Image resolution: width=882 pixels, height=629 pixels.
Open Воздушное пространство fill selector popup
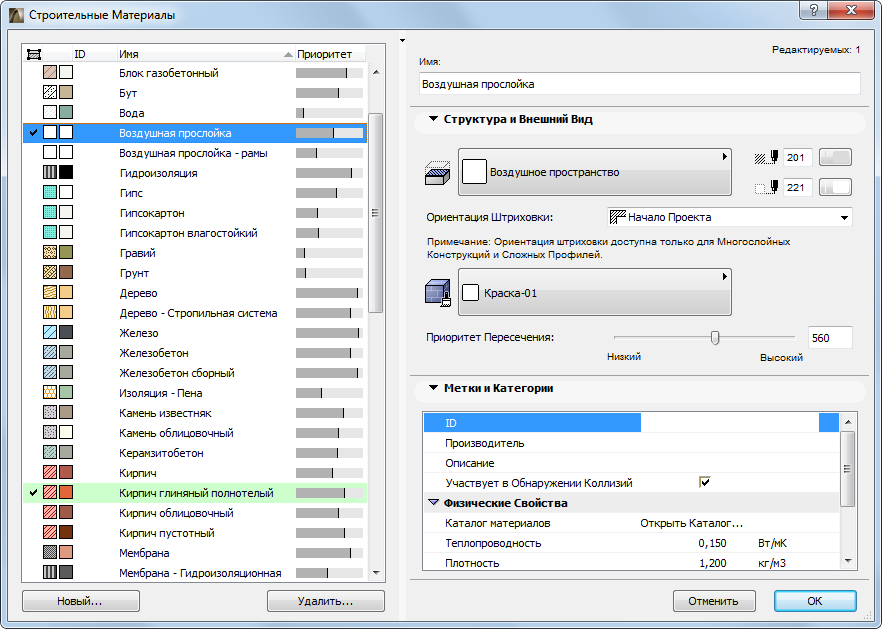click(x=595, y=172)
